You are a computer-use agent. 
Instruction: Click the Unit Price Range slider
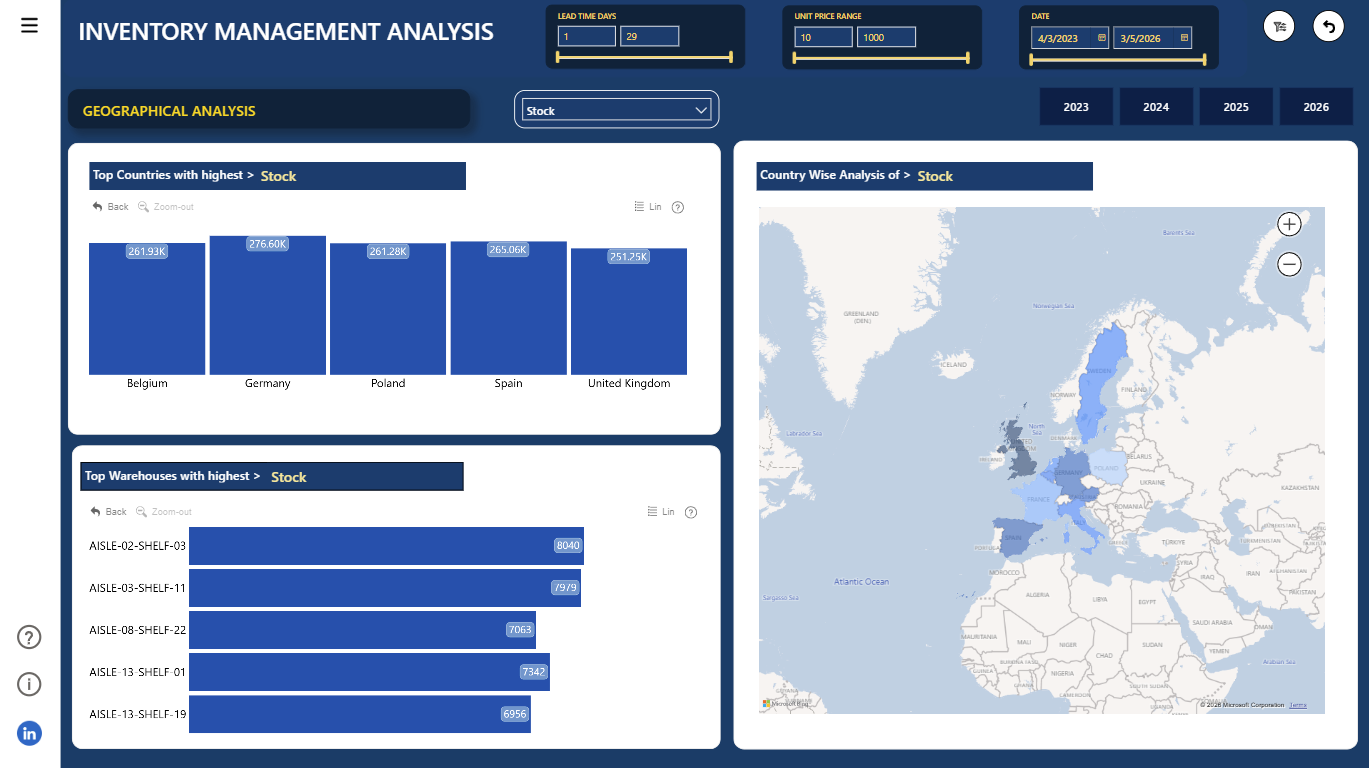[x=882, y=58]
